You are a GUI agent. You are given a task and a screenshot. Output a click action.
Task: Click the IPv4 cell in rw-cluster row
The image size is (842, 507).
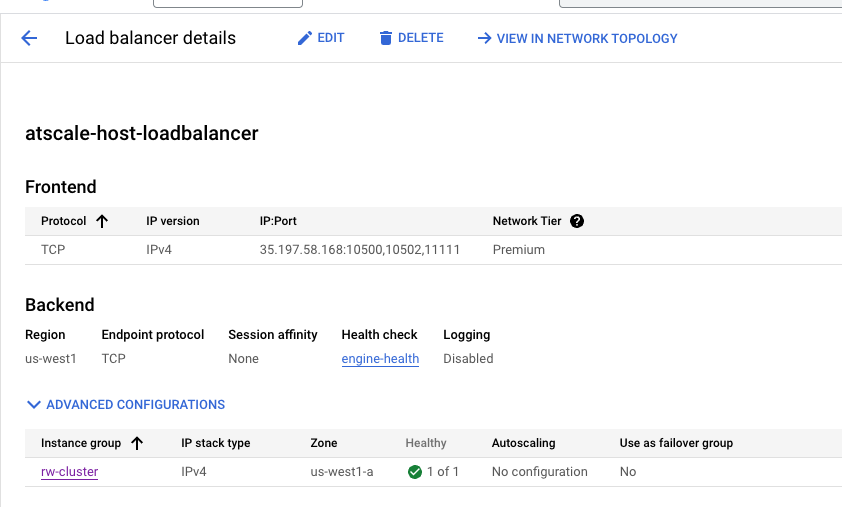coord(194,472)
